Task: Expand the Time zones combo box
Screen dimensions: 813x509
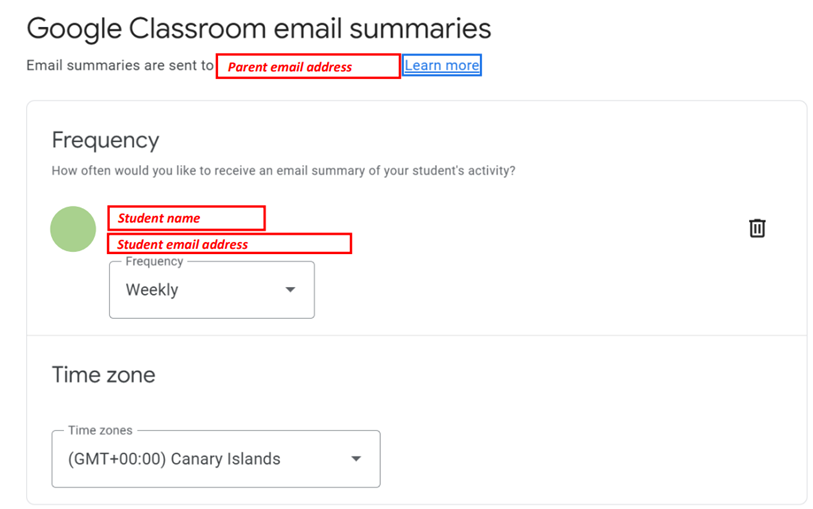Action: 215,459
